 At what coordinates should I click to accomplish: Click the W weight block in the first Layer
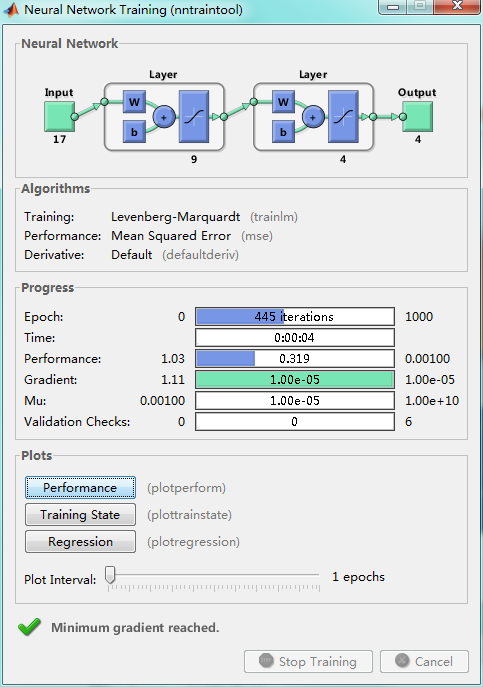pyautogui.click(x=134, y=102)
